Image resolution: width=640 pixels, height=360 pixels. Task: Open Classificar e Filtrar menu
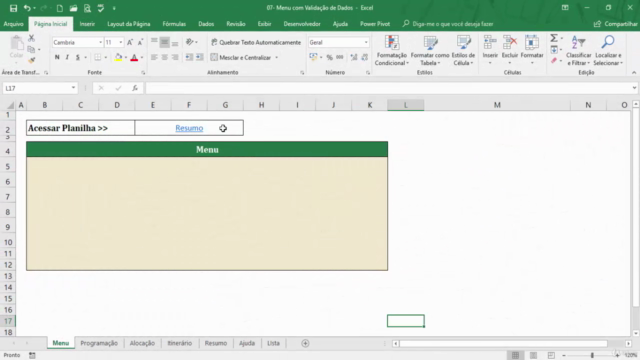(x=578, y=51)
